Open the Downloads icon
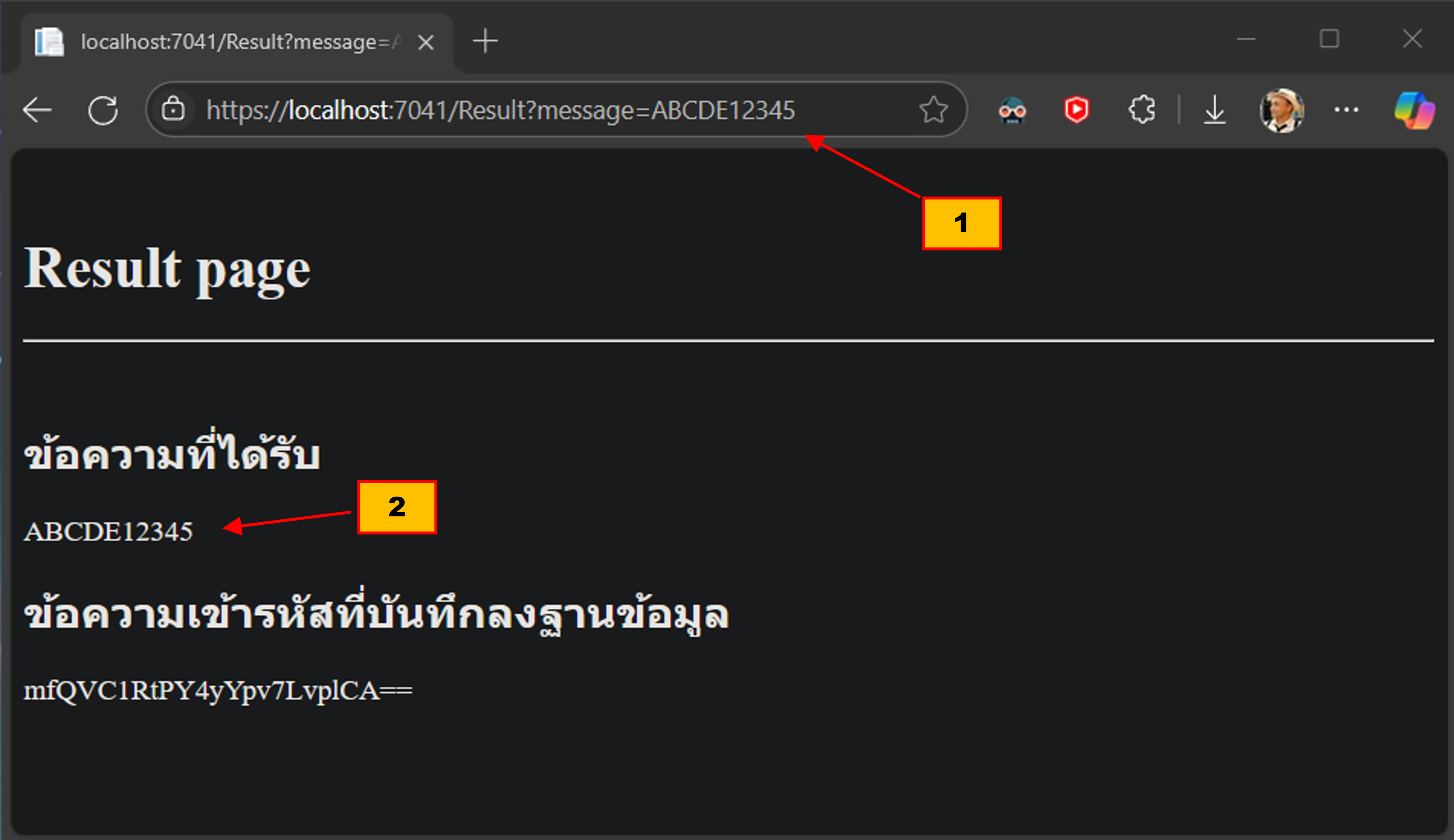Image resolution: width=1454 pixels, height=840 pixels. (x=1215, y=109)
